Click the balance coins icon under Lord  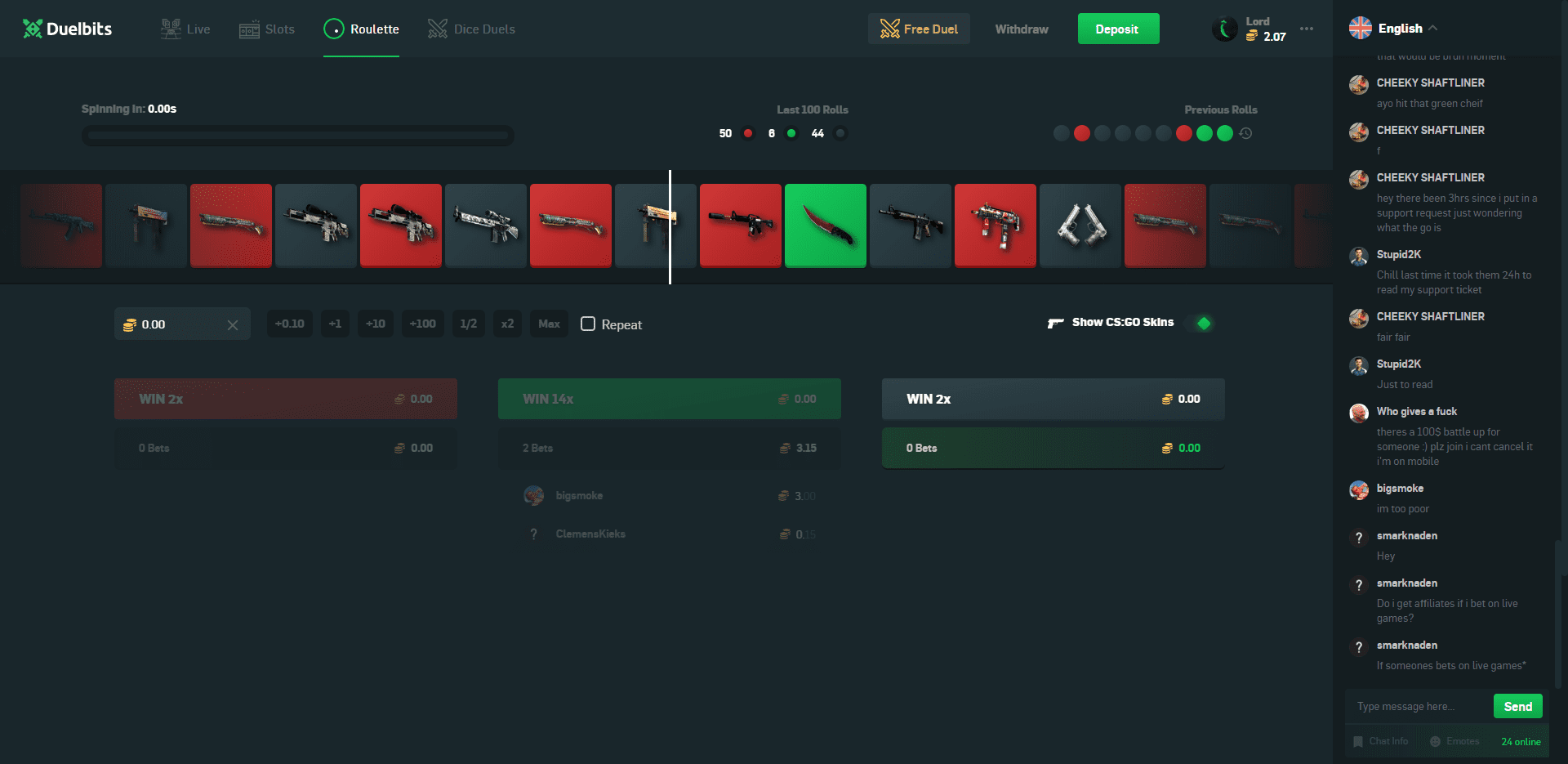1252,36
